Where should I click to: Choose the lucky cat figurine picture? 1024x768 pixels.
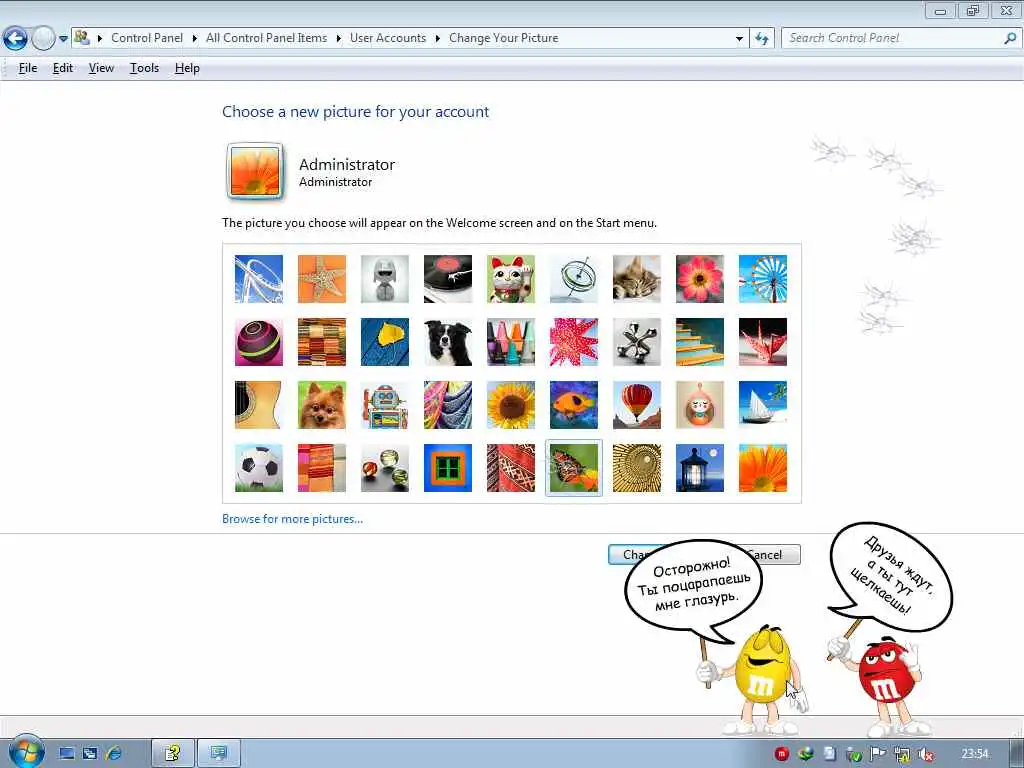(x=511, y=279)
